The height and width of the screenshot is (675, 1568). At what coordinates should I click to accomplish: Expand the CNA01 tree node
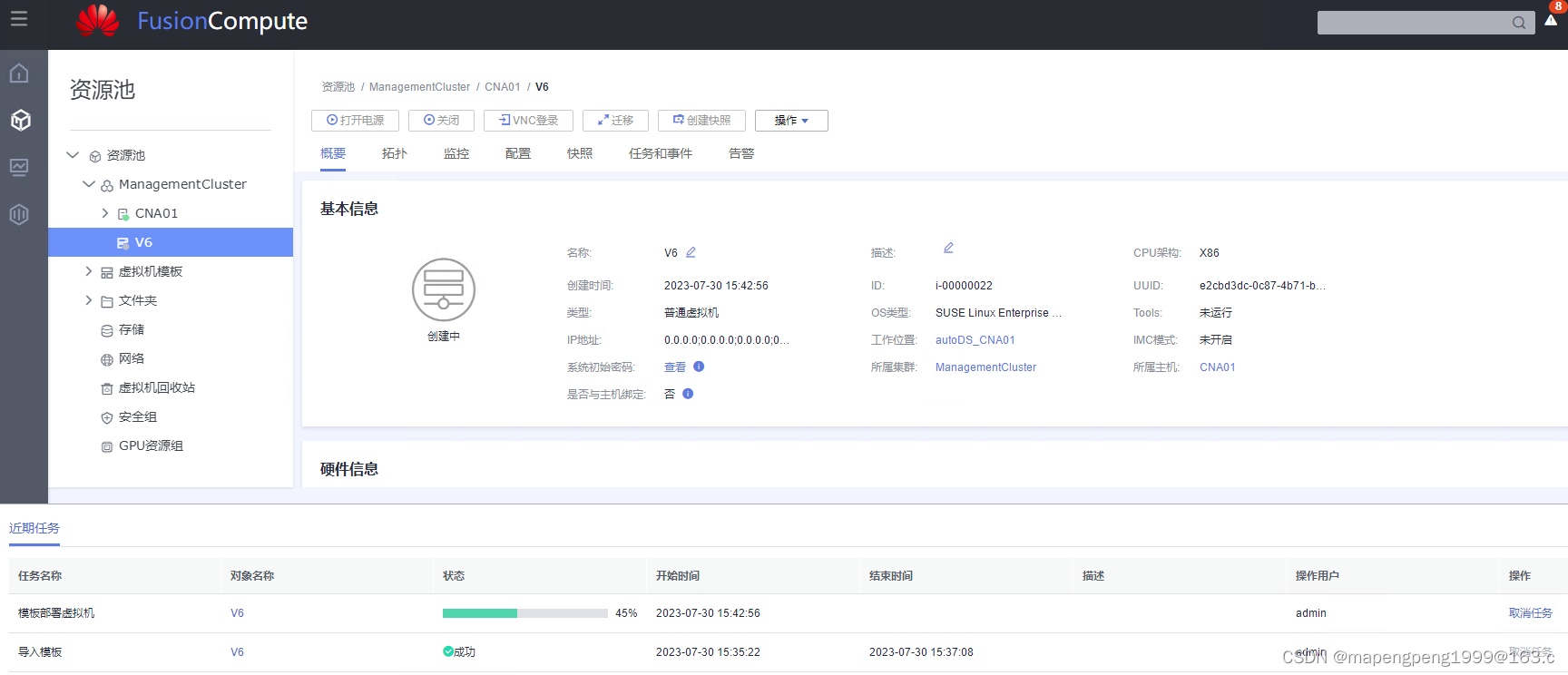(105, 213)
